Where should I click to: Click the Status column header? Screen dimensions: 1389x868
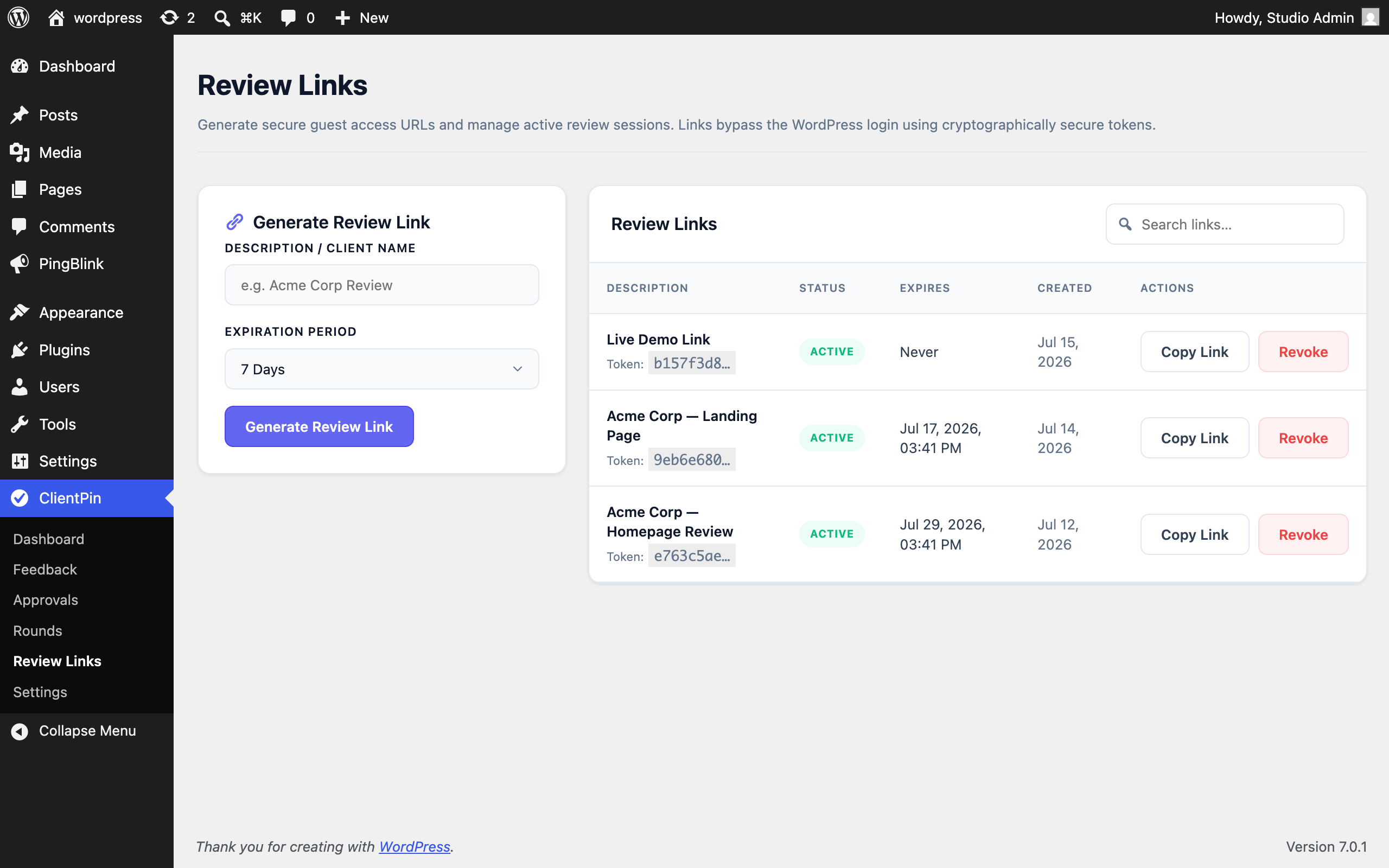(822, 288)
